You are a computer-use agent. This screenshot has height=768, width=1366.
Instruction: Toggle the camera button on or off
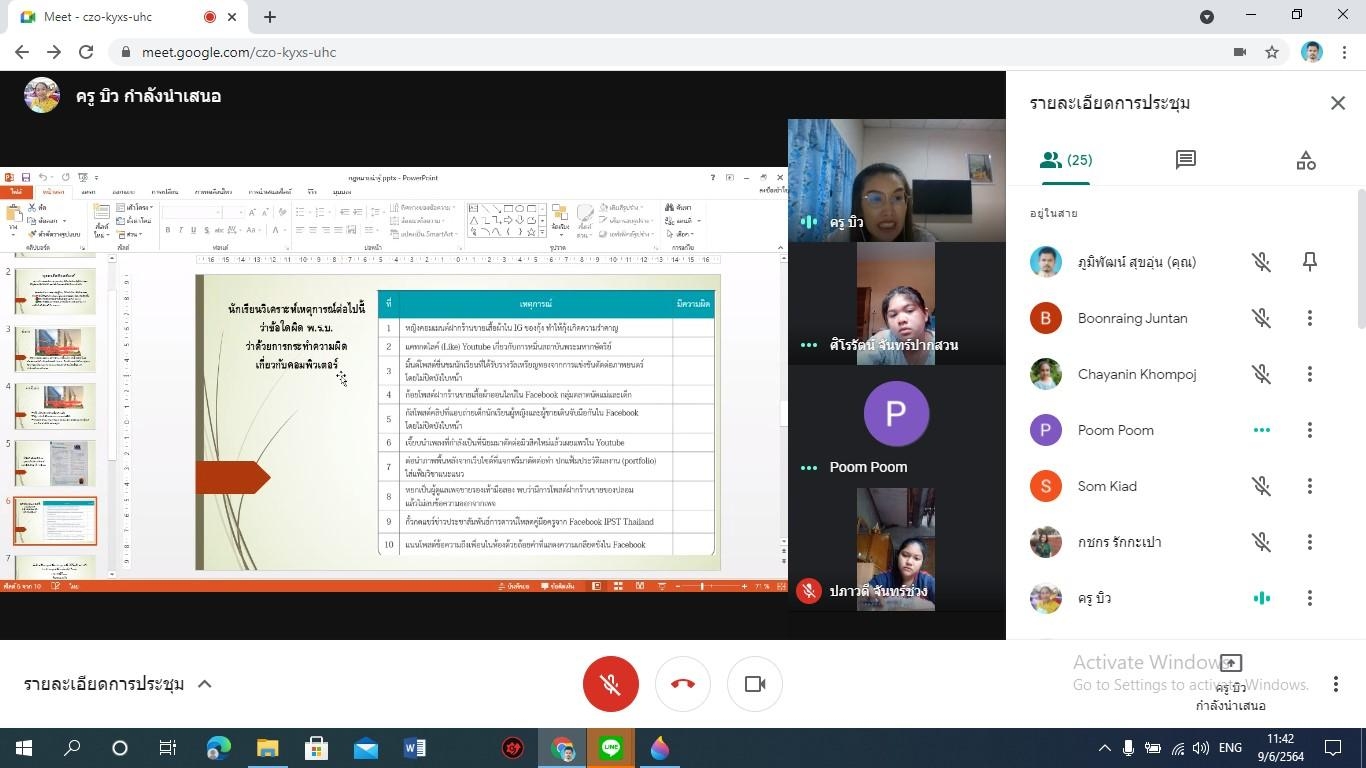tap(755, 684)
